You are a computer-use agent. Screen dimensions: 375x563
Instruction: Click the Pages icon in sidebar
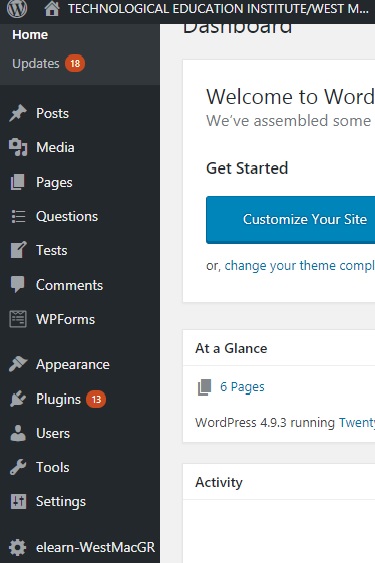18,182
